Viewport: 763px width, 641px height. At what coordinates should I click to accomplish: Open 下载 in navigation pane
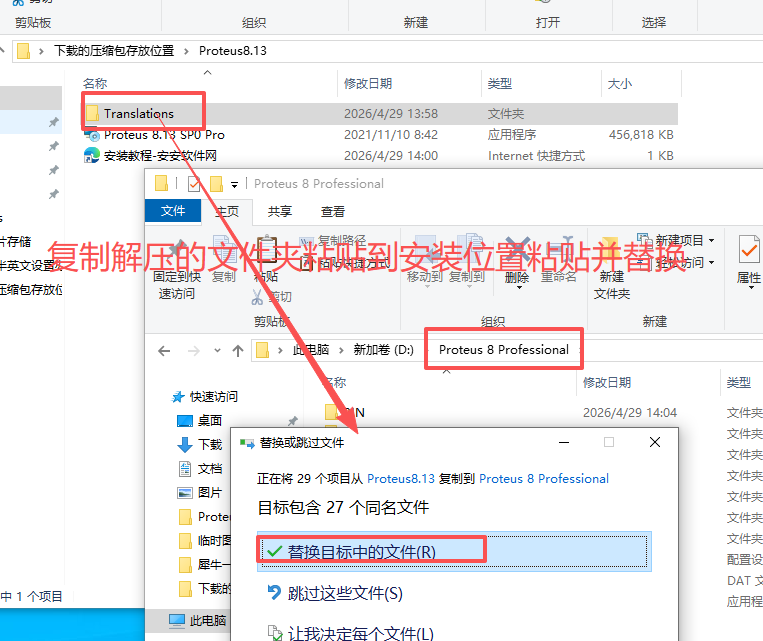pos(210,444)
